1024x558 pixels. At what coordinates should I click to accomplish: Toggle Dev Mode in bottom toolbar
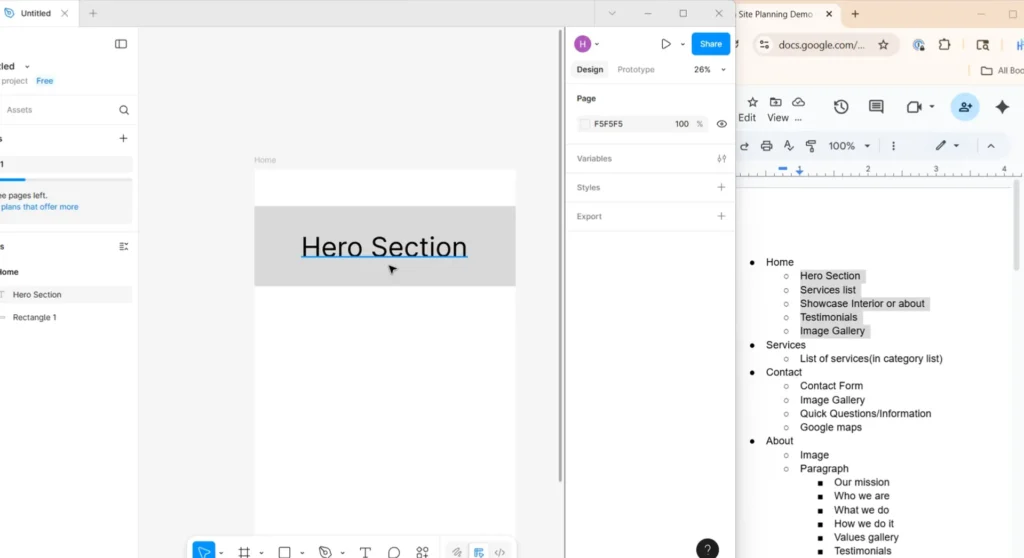[500, 552]
